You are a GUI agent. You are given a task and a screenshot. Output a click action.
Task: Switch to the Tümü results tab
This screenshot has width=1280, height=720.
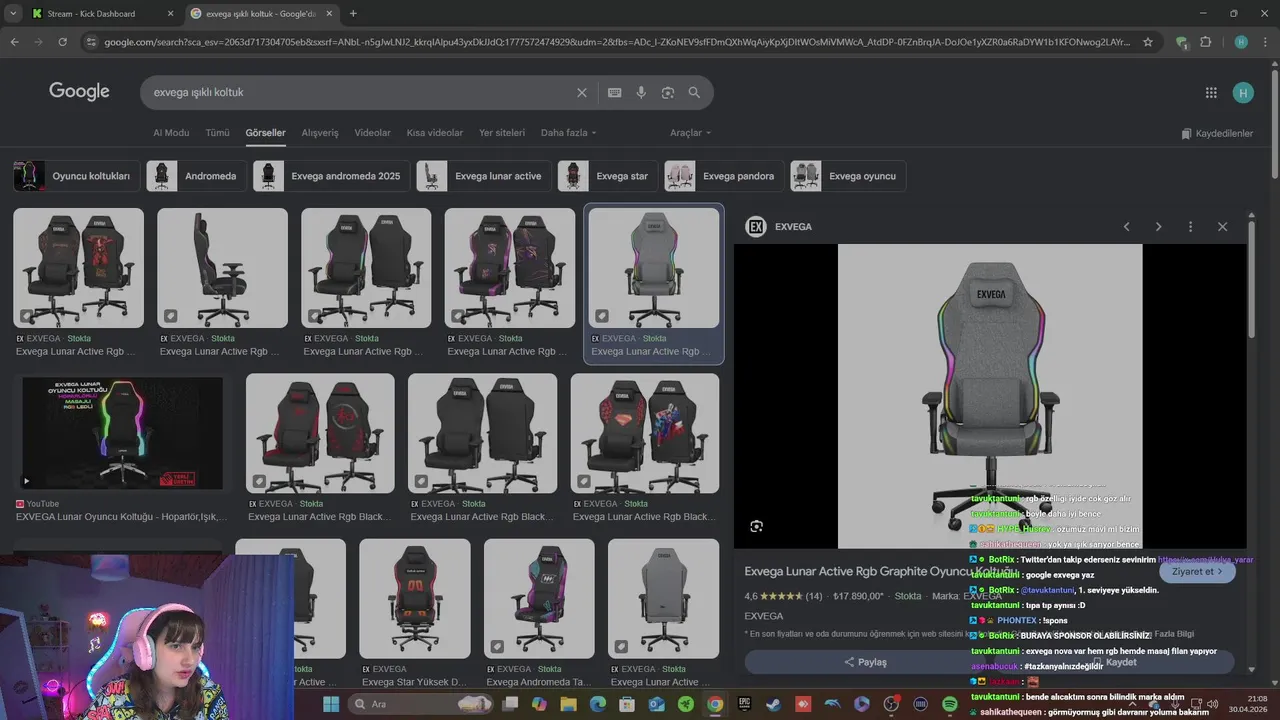pyautogui.click(x=217, y=133)
